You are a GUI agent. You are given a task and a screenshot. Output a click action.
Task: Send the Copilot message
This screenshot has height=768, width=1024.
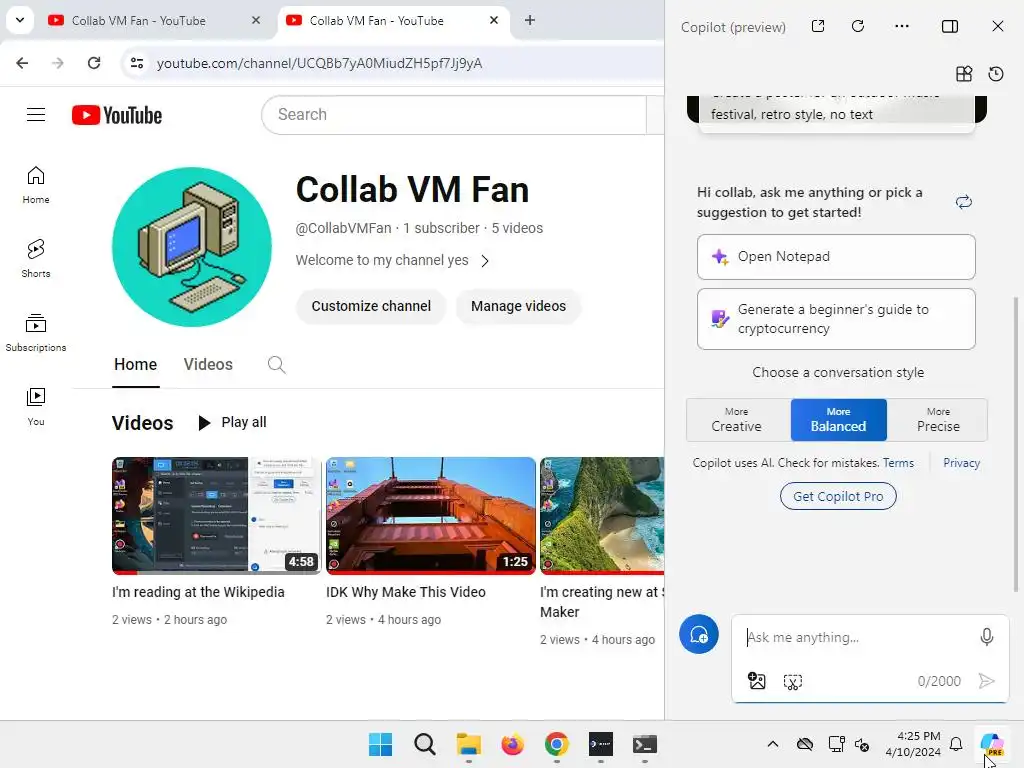coord(987,681)
